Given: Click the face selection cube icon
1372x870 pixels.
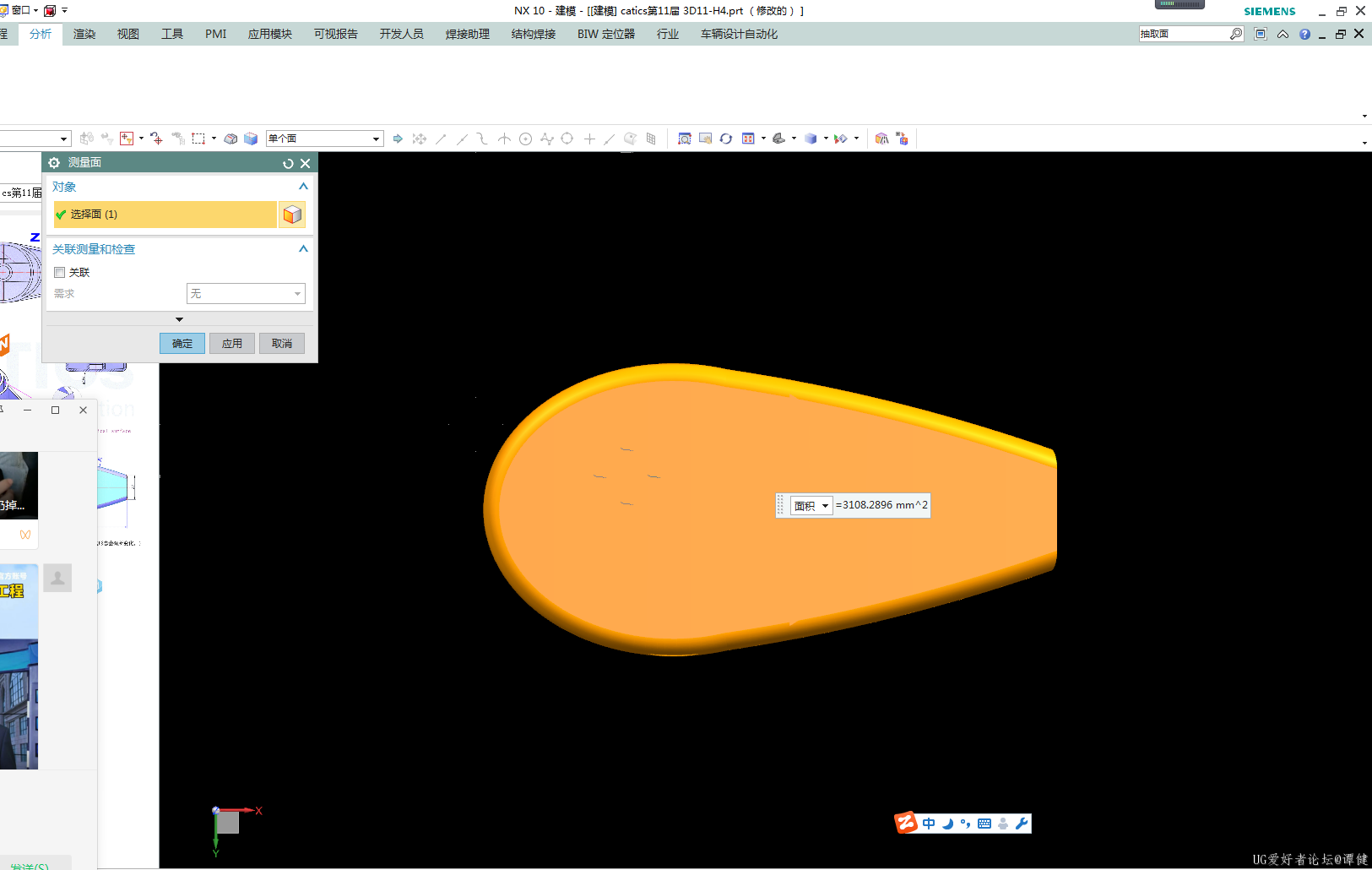Looking at the screenshot, I should click(292, 215).
